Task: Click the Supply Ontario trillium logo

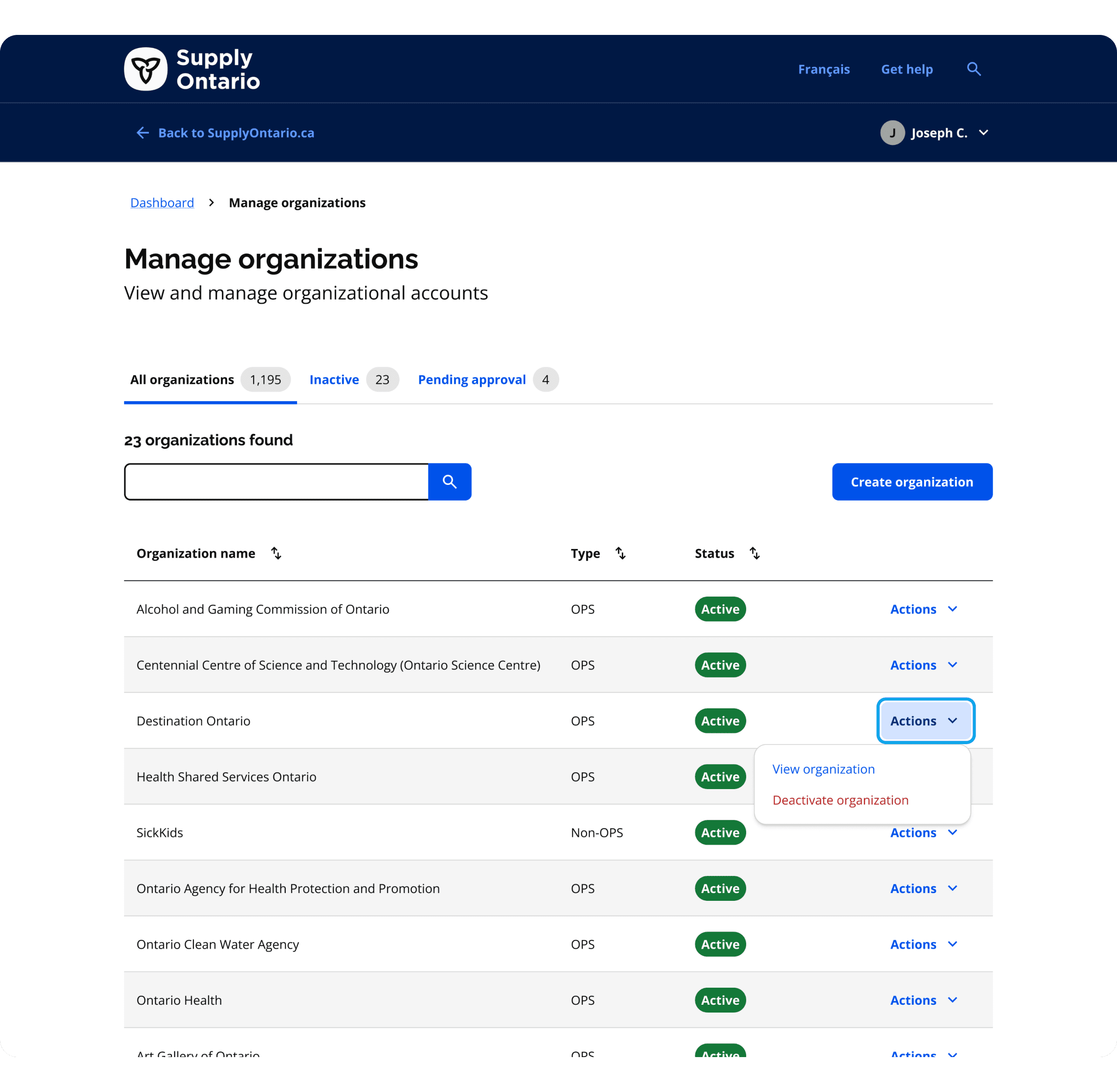Action: (x=146, y=69)
